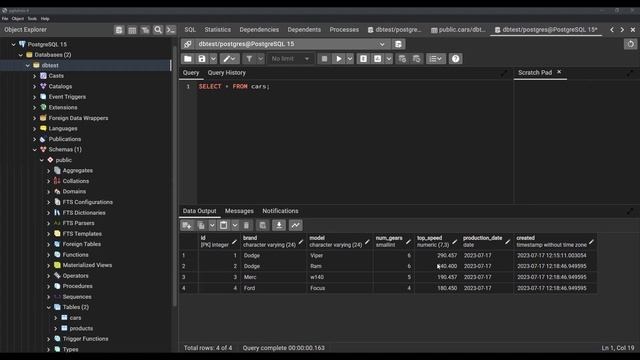Expand the Extensions node
This screenshot has width=640, height=360.
point(35,107)
